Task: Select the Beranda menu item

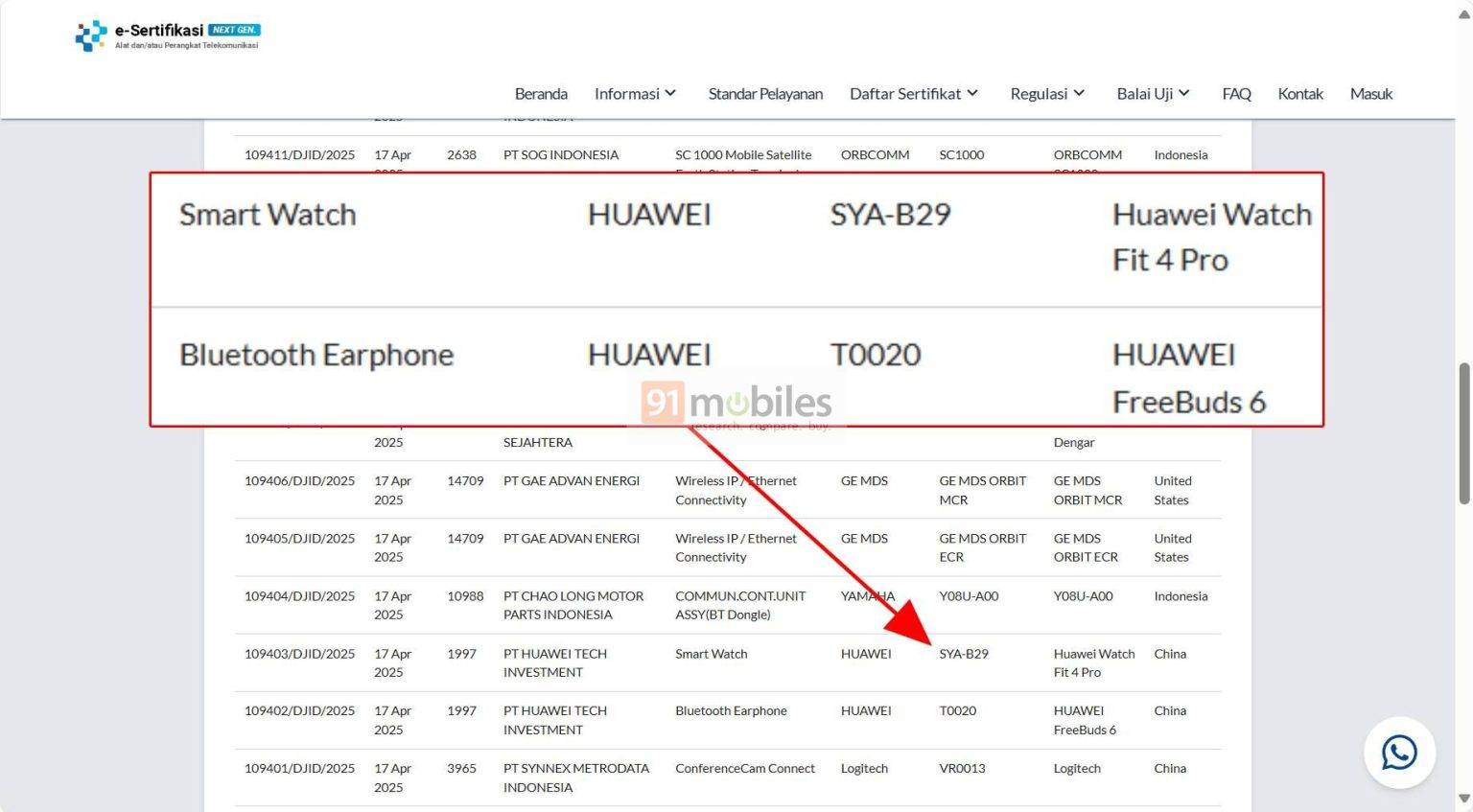Action: click(540, 93)
